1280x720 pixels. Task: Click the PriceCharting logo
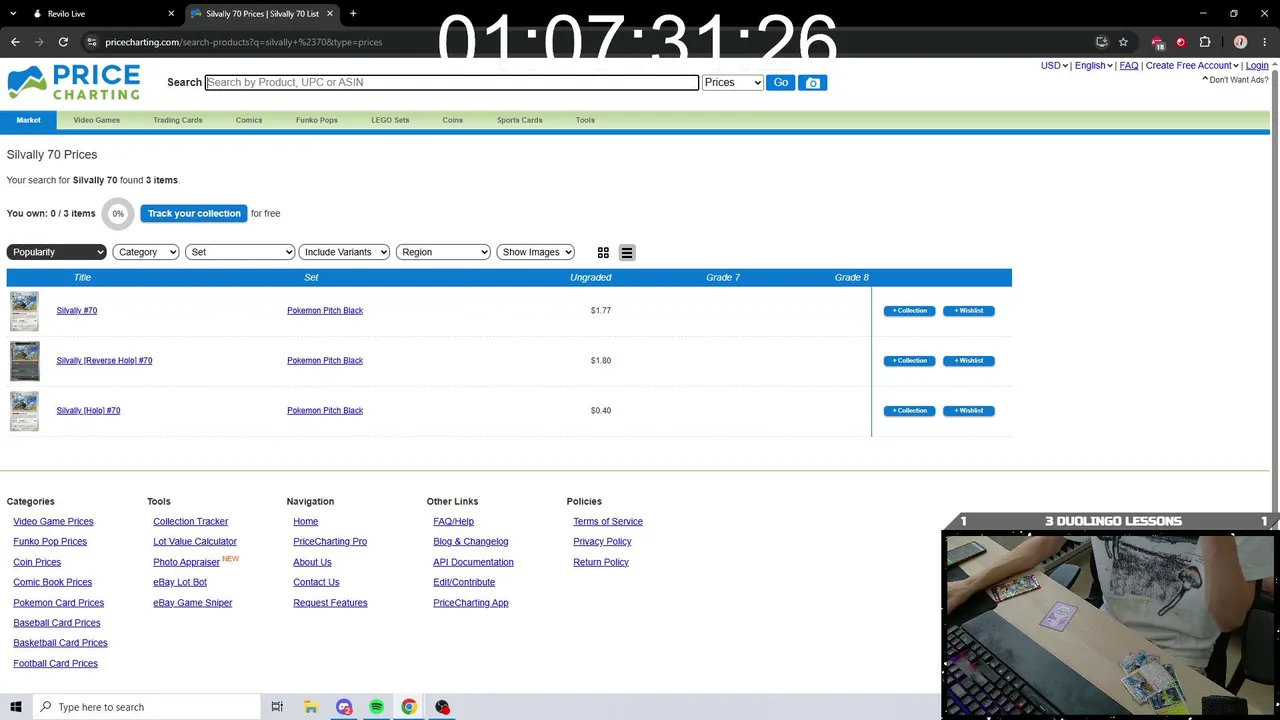click(74, 82)
